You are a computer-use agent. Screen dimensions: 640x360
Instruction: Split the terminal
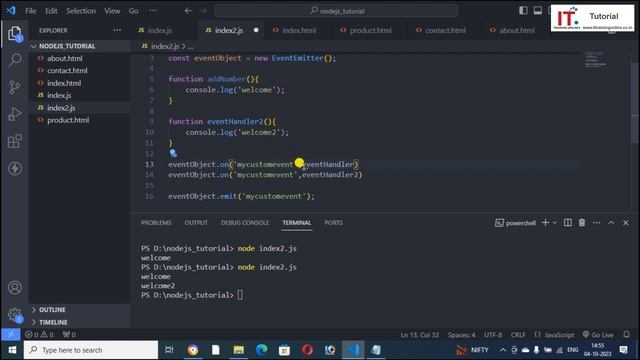click(x=568, y=222)
